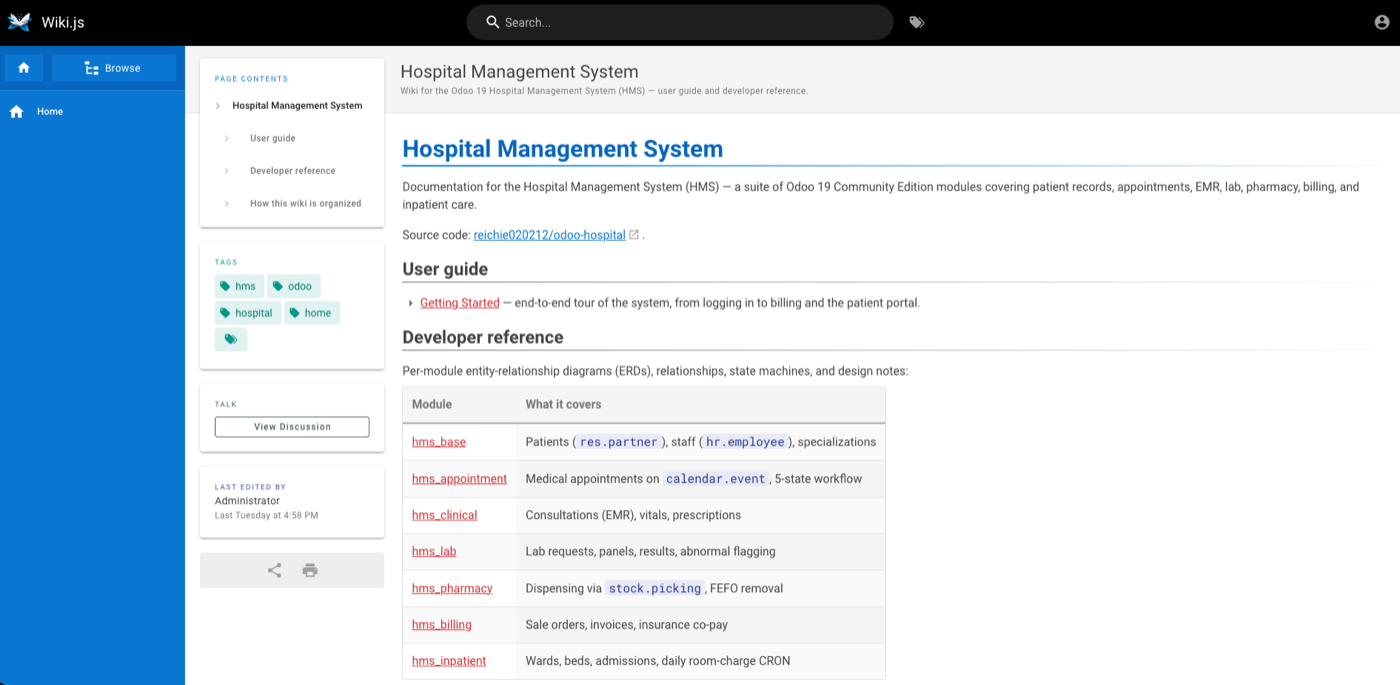Open the hms_lab module link

(x=434, y=551)
